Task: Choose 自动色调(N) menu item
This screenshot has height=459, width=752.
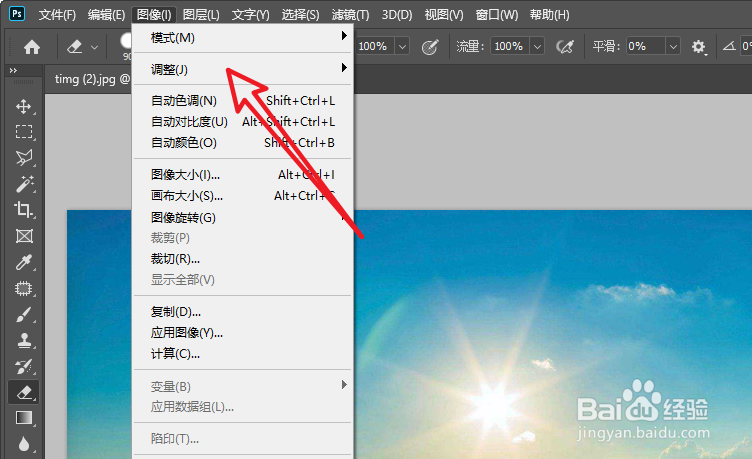Action: click(x=243, y=101)
